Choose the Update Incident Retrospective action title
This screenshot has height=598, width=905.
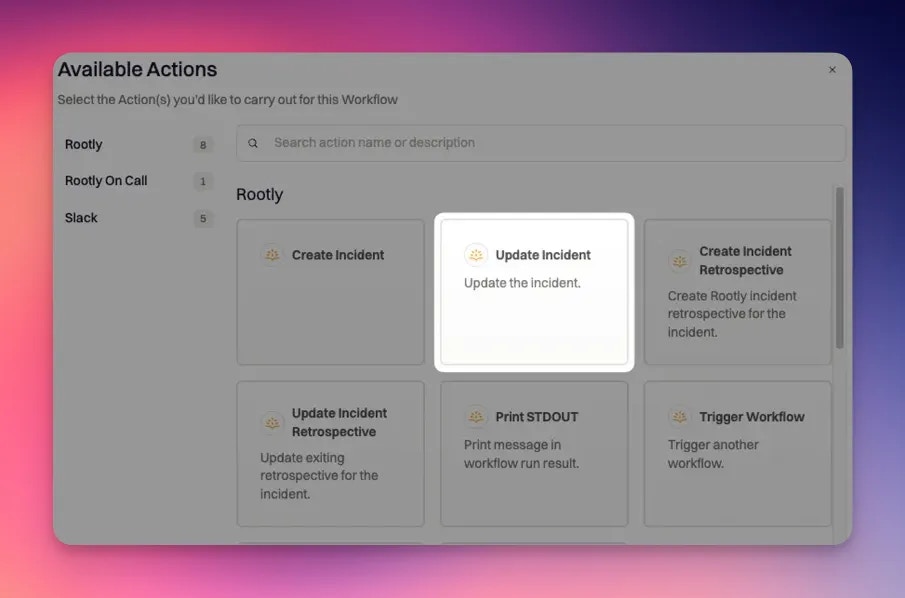click(339, 422)
